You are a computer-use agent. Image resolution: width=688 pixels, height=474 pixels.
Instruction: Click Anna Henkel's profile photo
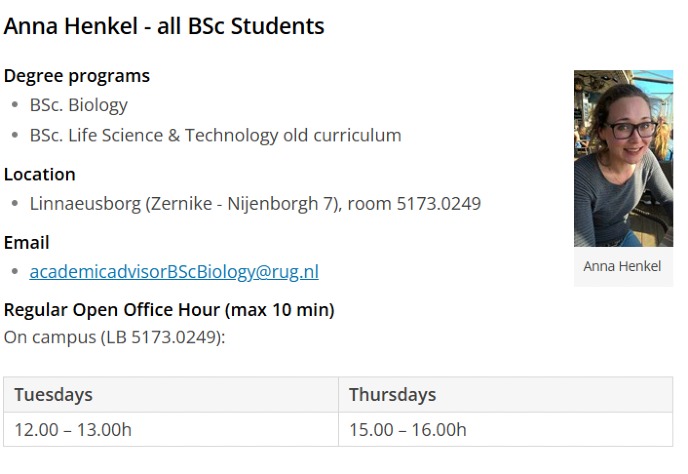click(623, 158)
